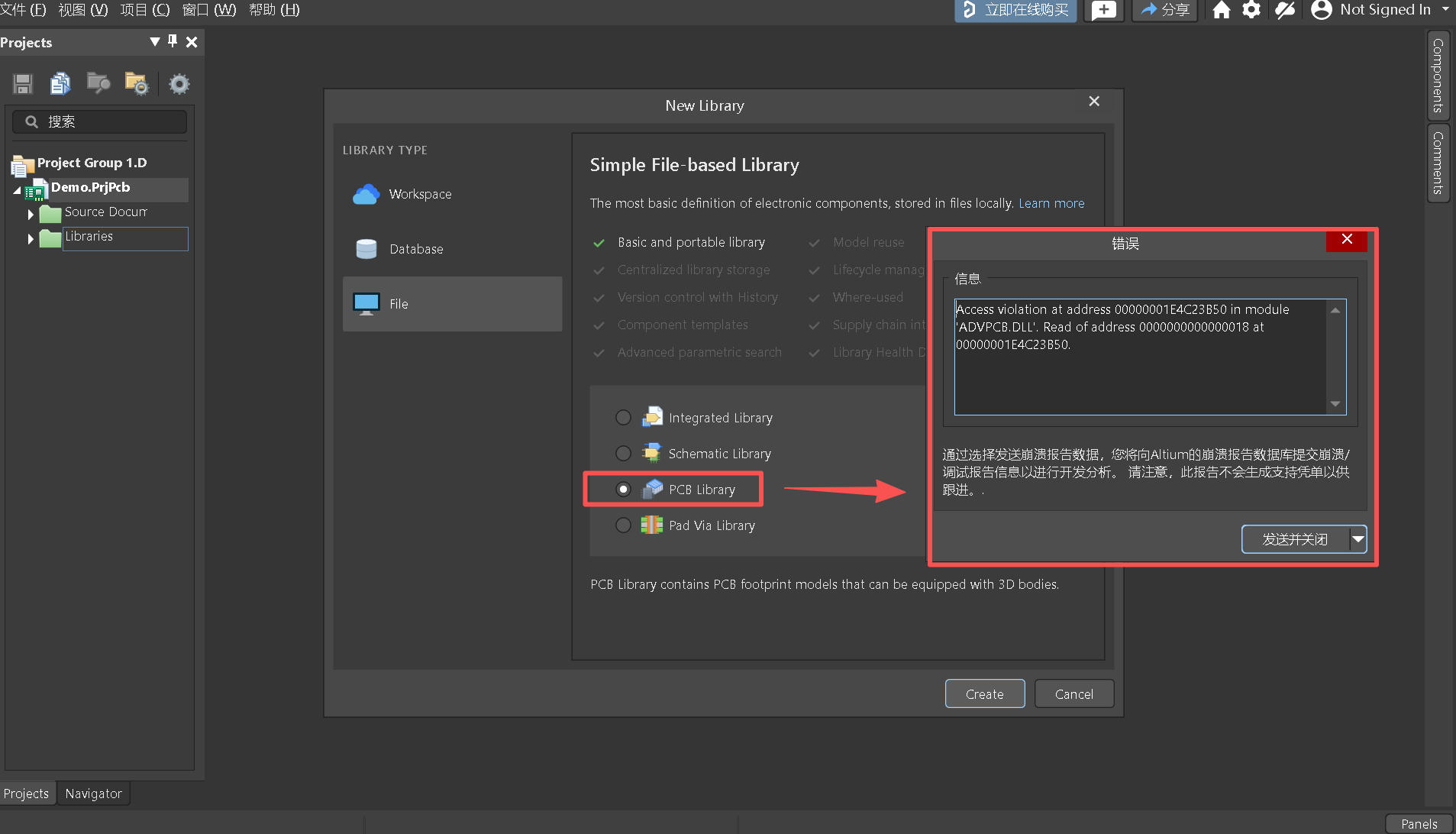1456x834 pixels.
Task: Click the folder with gear icon
Action: 137,83
